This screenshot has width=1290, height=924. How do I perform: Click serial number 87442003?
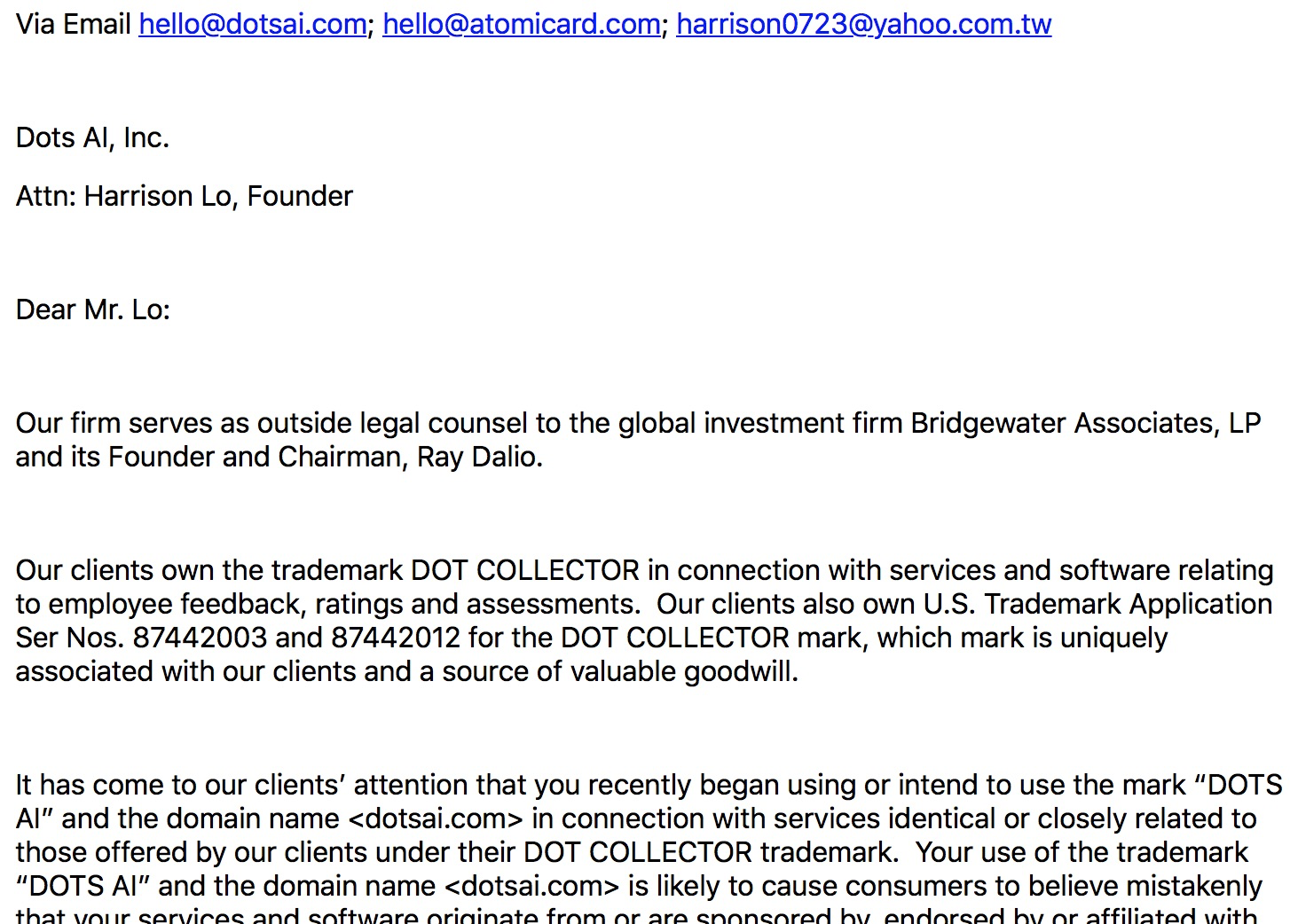tap(200, 638)
